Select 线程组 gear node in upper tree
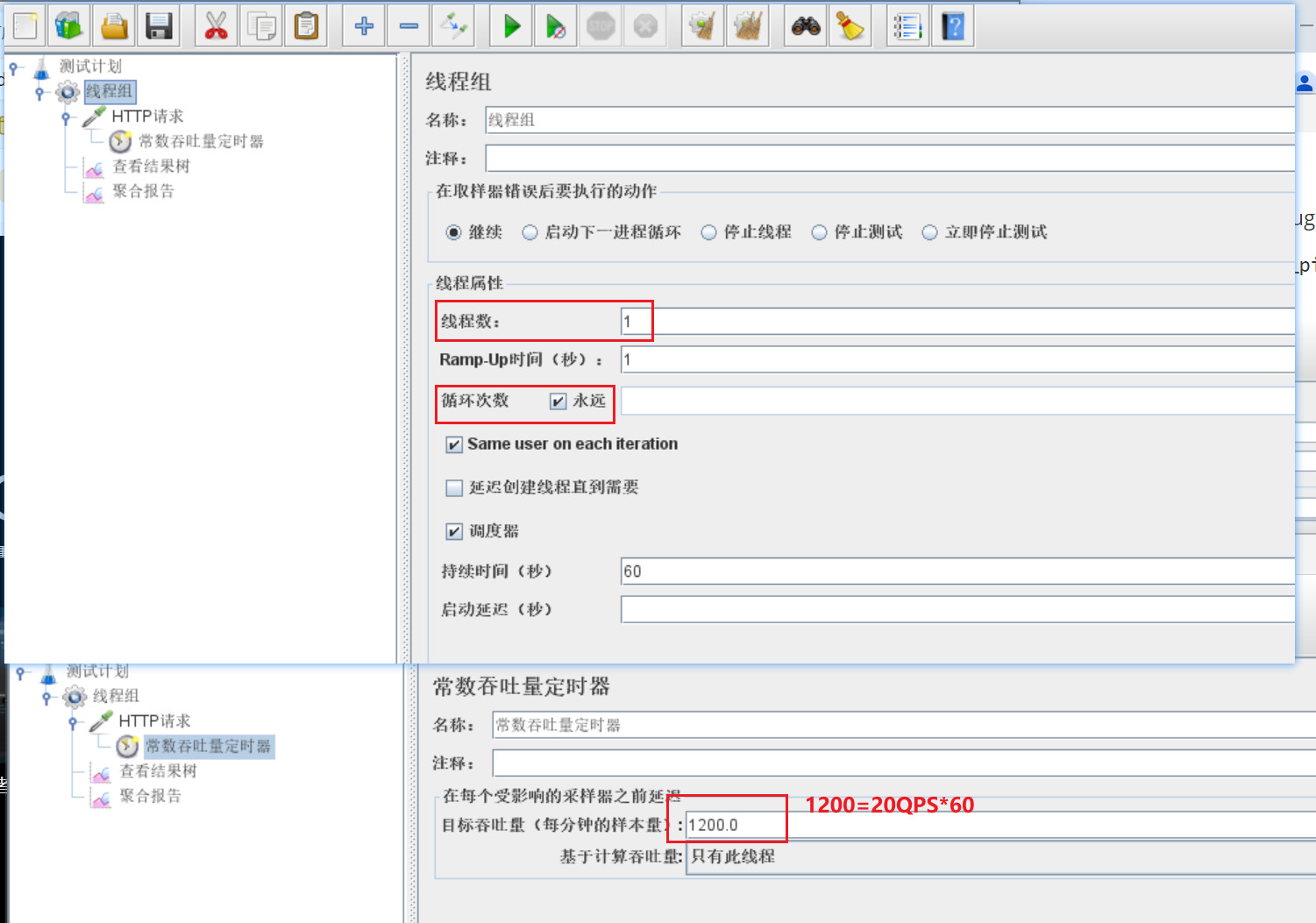 coord(110,91)
